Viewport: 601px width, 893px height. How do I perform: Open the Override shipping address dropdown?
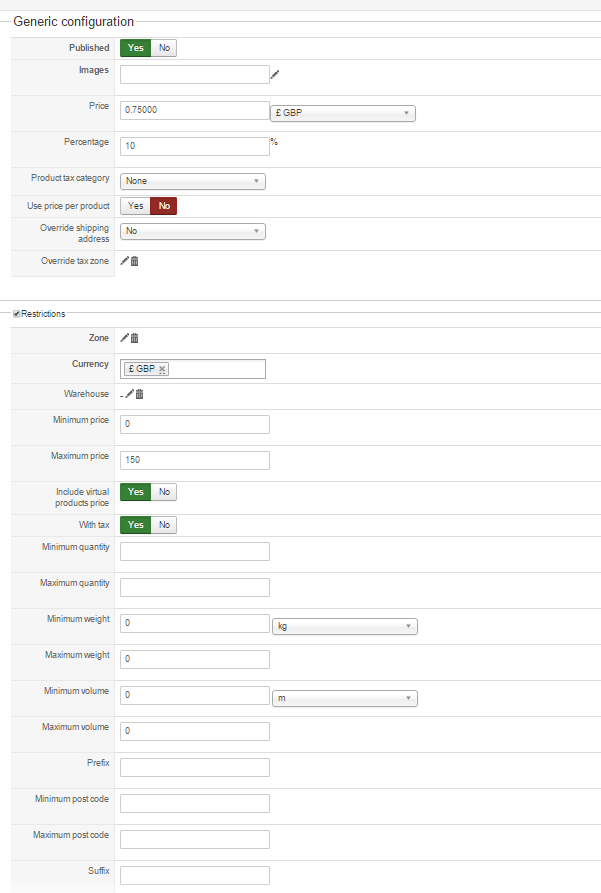click(192, 231)
